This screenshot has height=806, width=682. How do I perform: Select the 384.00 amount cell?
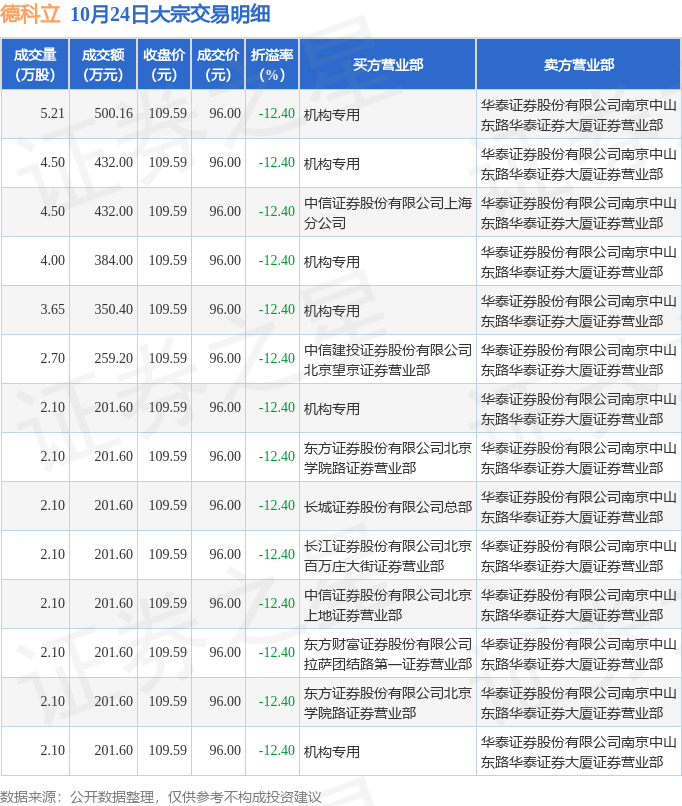coord(113,261)
